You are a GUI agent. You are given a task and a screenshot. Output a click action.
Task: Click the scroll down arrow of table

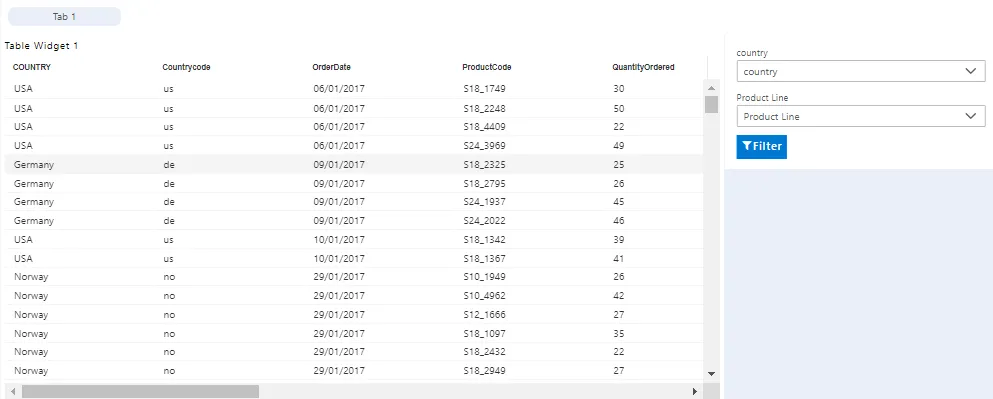click(711, 374)
